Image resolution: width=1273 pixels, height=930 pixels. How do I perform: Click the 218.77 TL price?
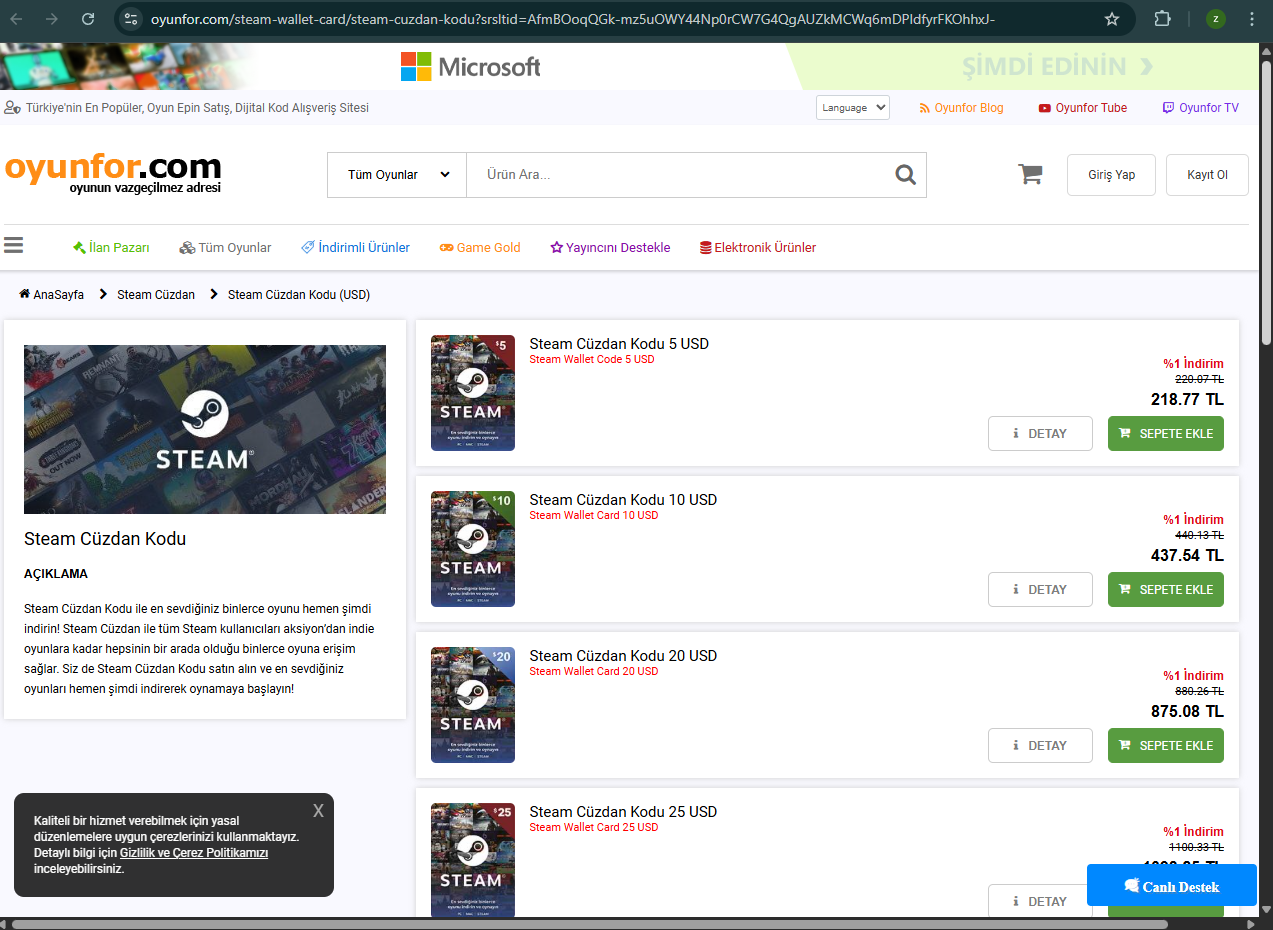(x=1187, y=399)
